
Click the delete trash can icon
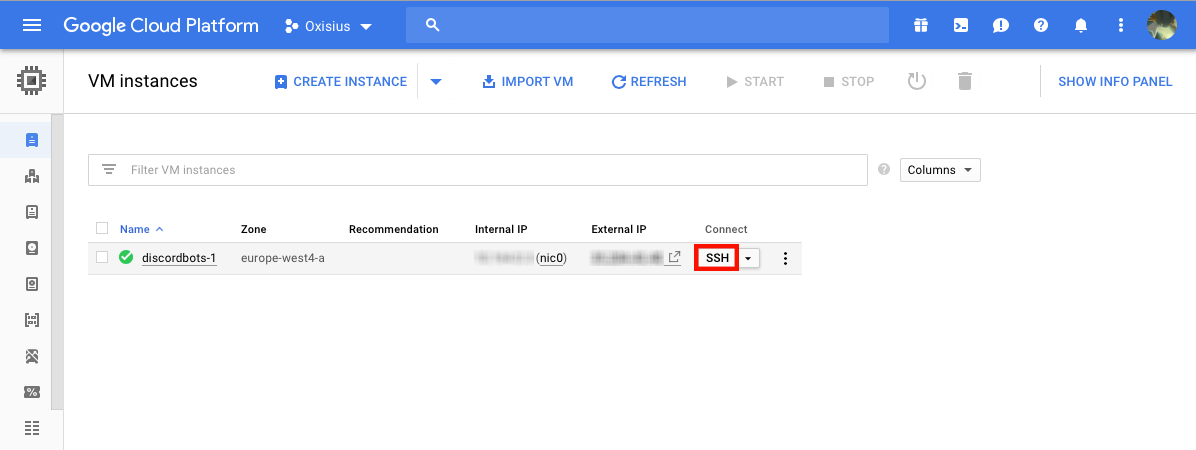964,81
